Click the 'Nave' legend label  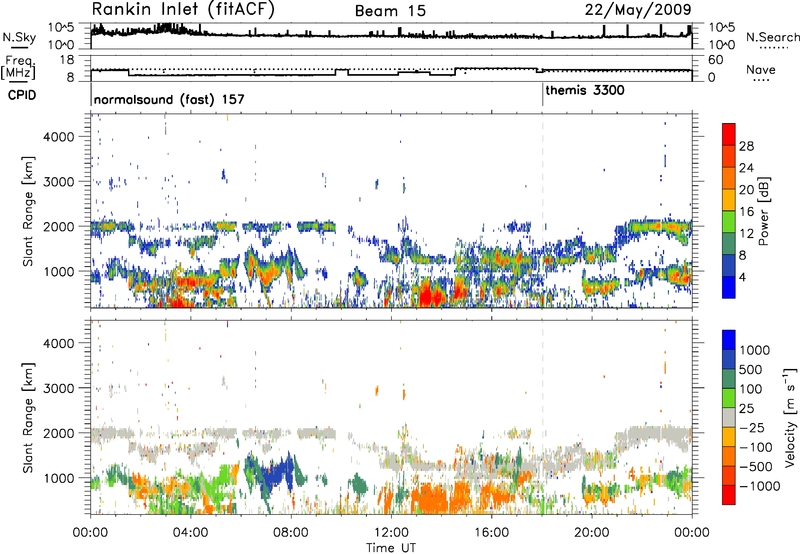click(x=761, y=69)
